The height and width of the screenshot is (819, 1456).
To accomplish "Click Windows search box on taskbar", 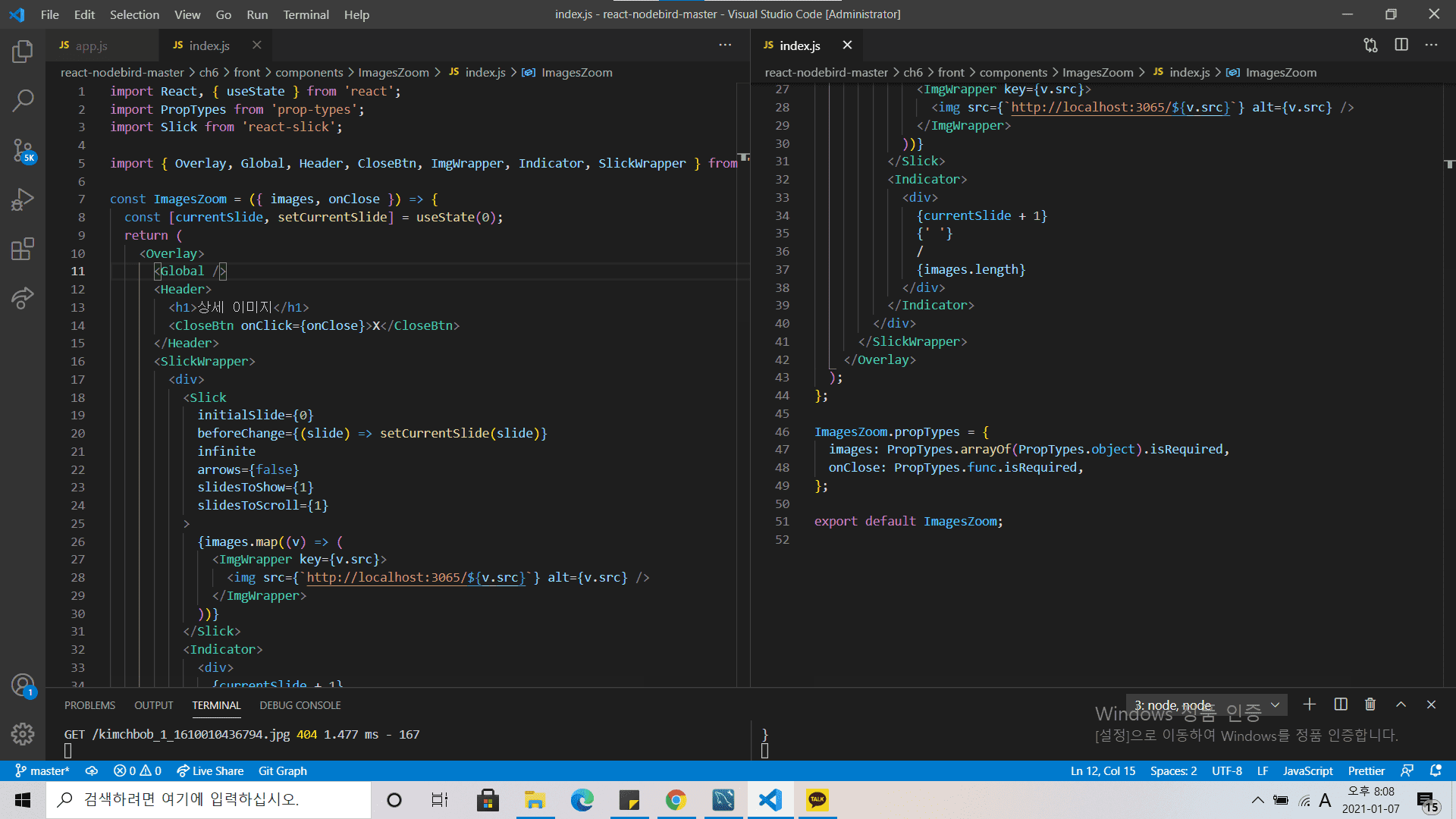I will 209,799.
